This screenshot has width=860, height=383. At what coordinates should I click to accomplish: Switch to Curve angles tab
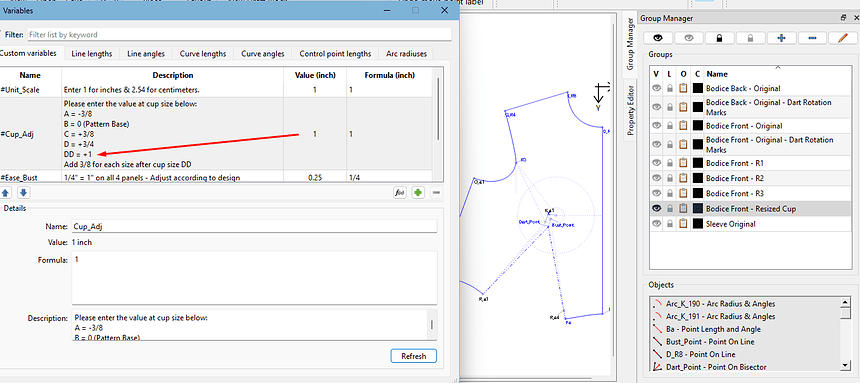point(263,54)
